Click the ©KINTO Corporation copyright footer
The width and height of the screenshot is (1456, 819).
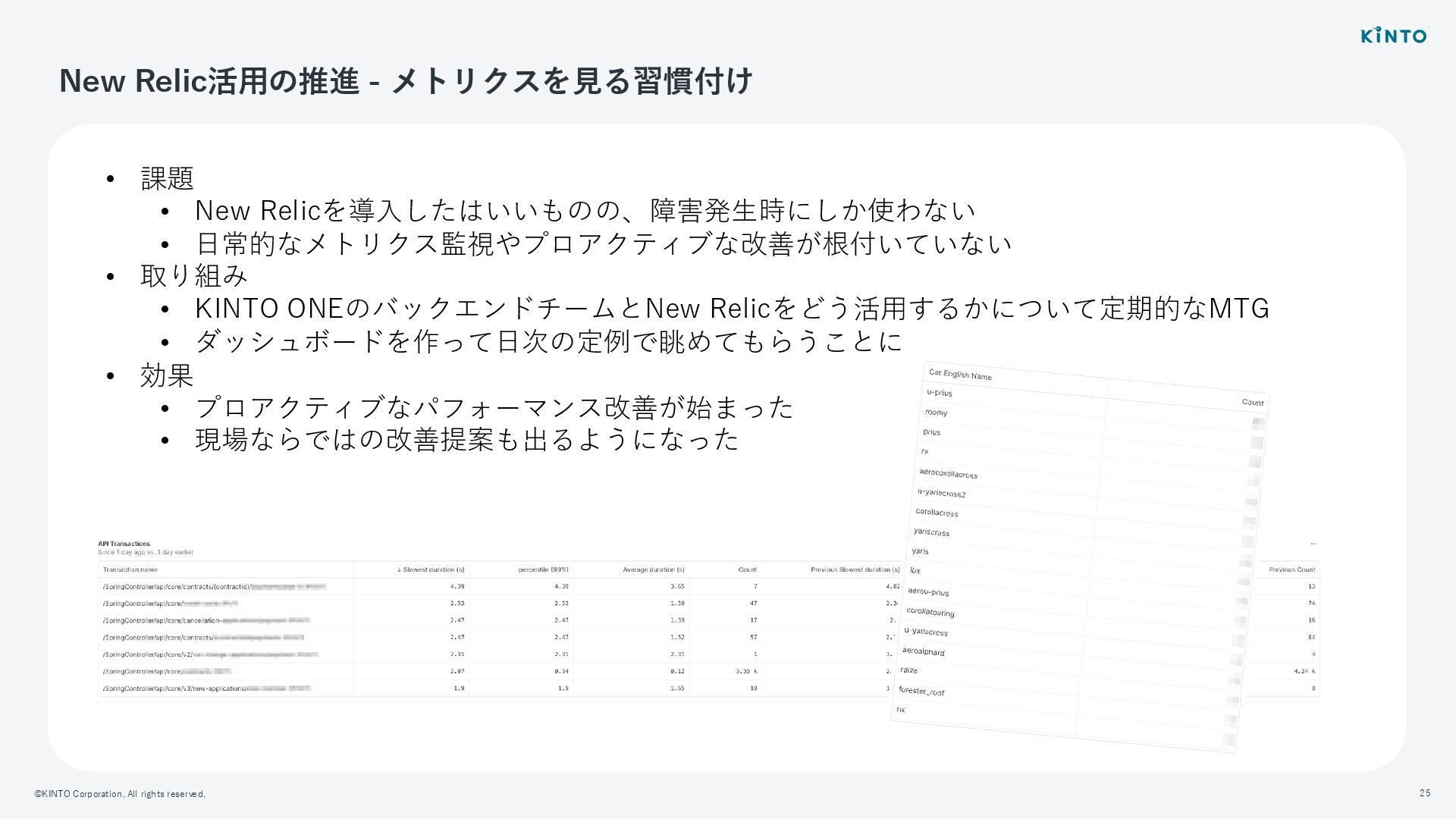120,794
